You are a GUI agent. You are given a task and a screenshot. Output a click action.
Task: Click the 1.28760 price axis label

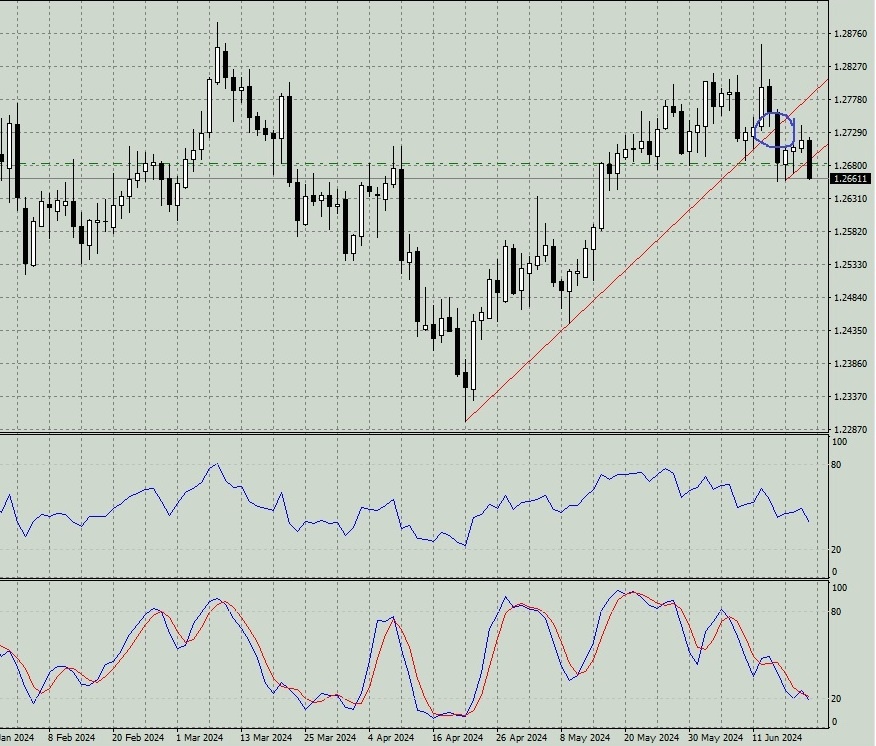click(851, 34)
